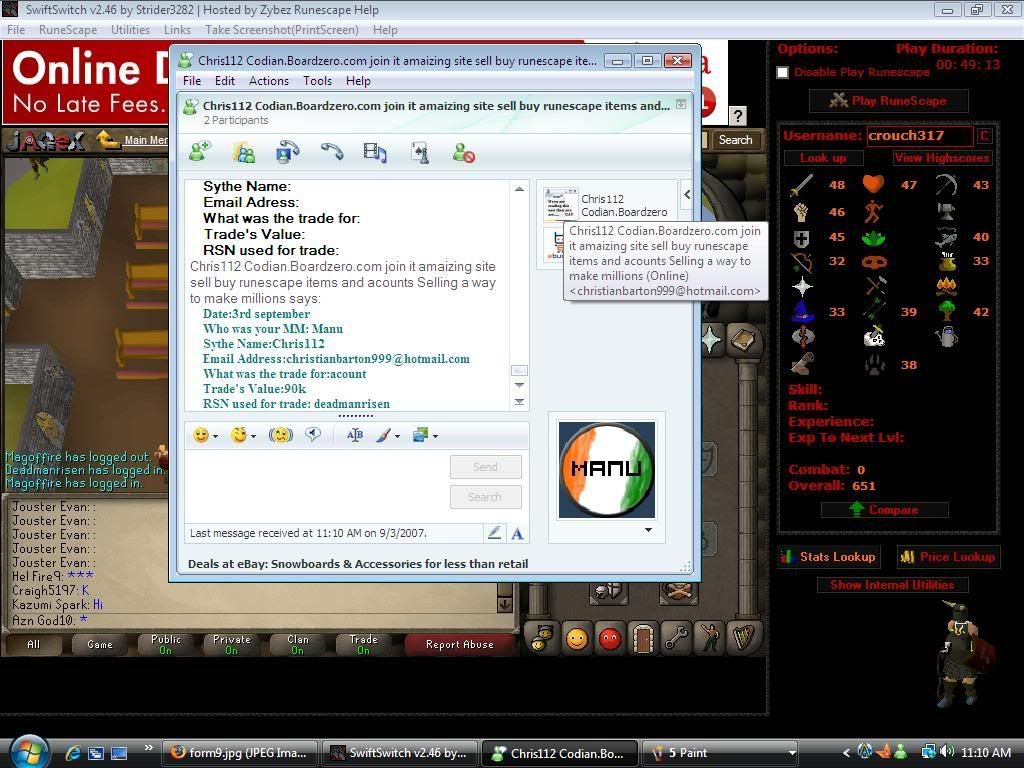The width and height of the screenshot is (1024, 768).
Task: Toggle the Private chat On filter
Action: click(x=232, y=644)
